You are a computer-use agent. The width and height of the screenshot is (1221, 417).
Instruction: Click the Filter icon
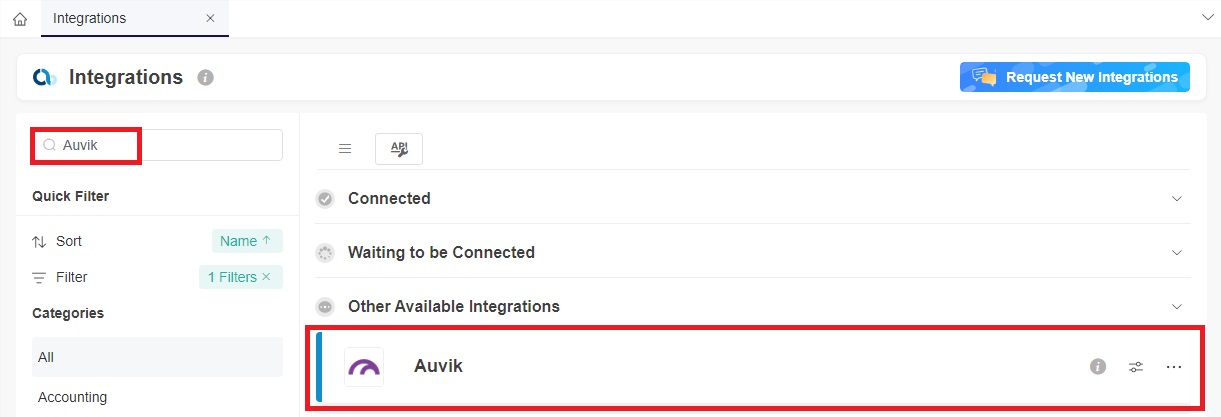point(40,277)
